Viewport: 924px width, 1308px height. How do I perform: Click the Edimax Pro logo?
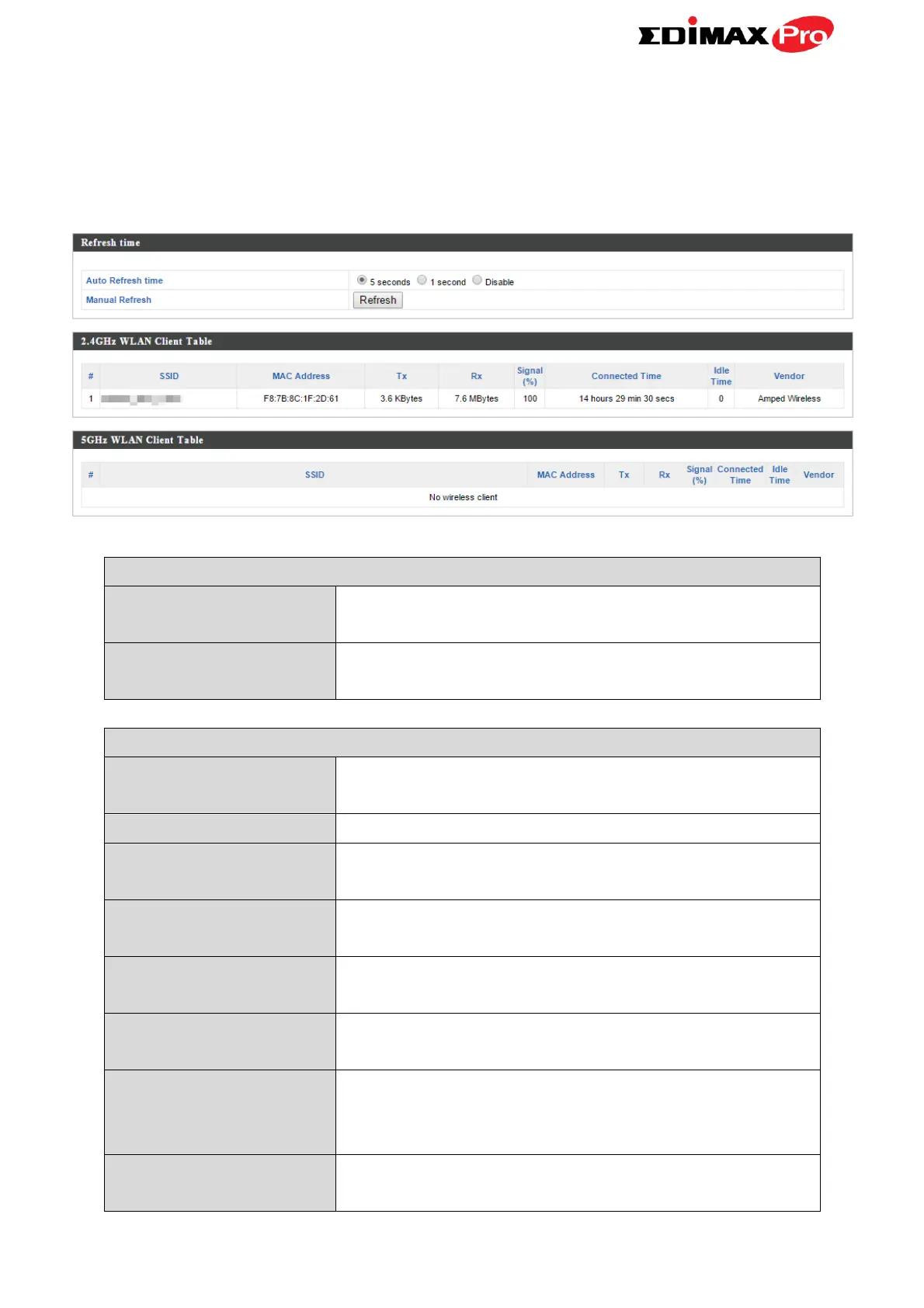[x=735, y=34]
